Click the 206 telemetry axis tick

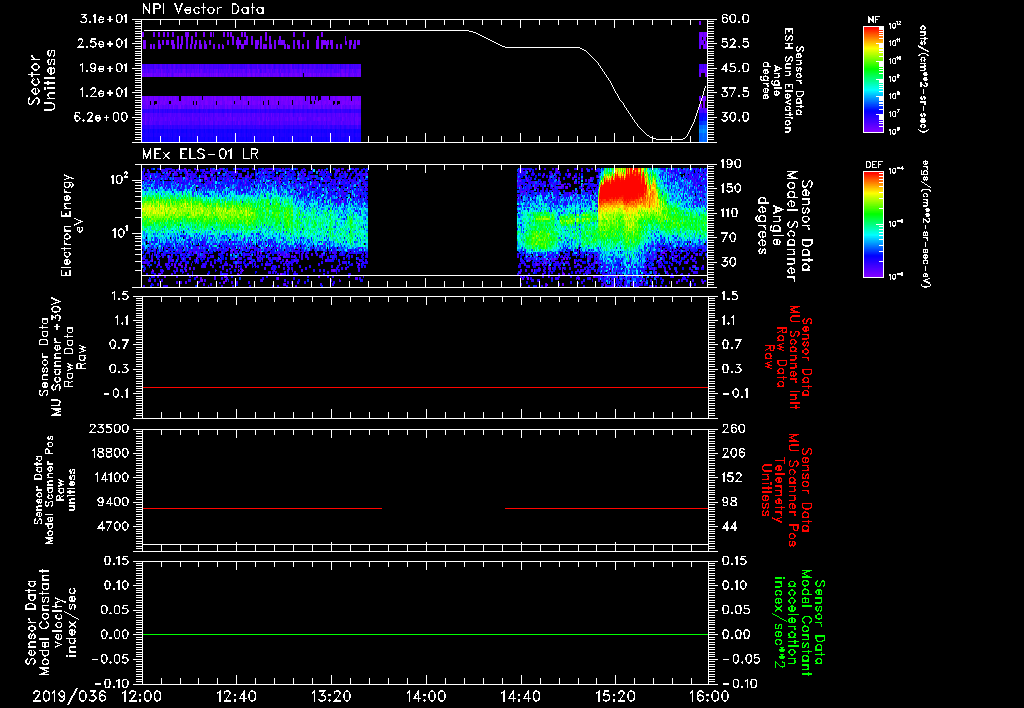(x=732, y=453)
